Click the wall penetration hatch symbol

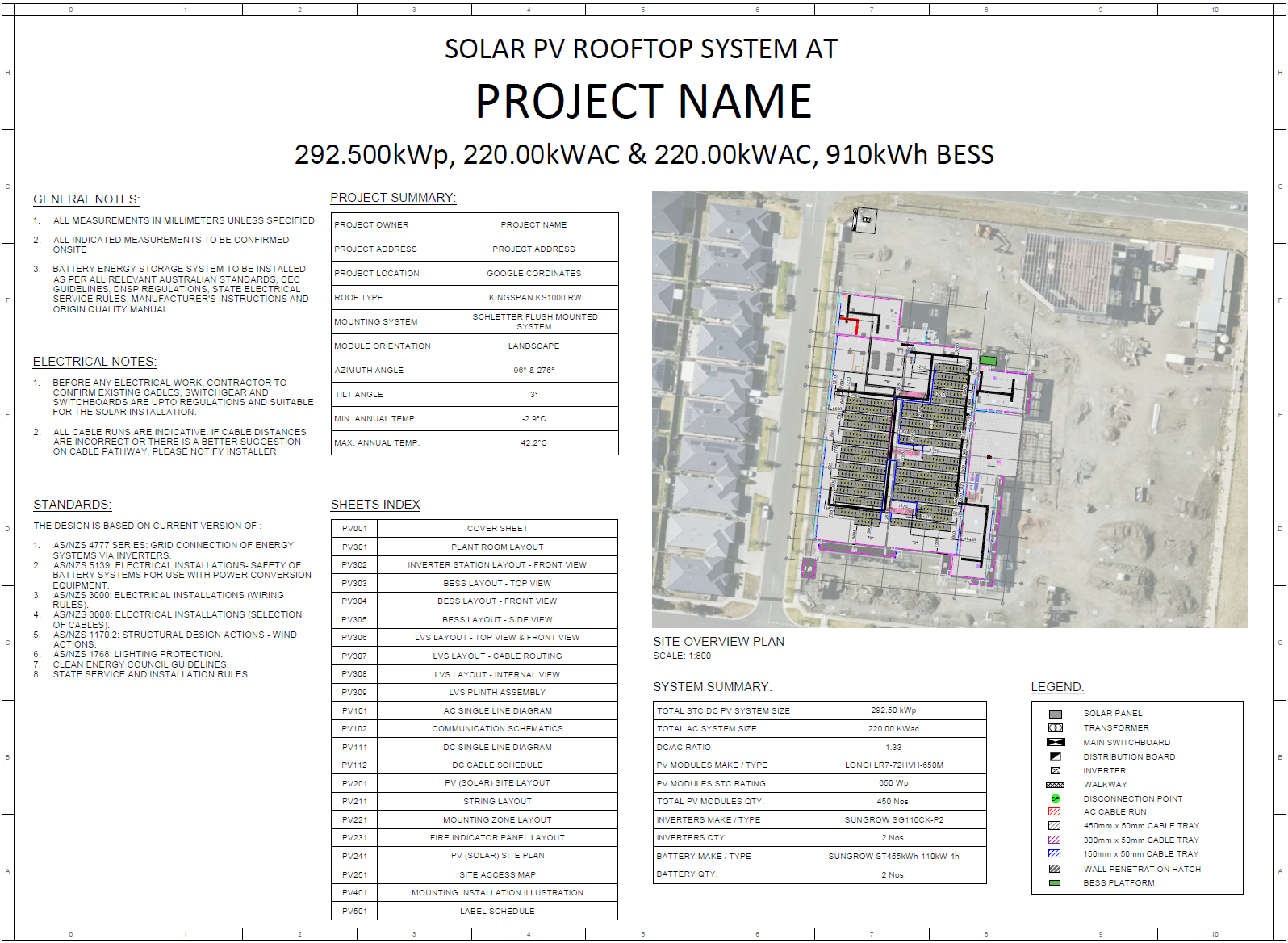point(1055,869)
